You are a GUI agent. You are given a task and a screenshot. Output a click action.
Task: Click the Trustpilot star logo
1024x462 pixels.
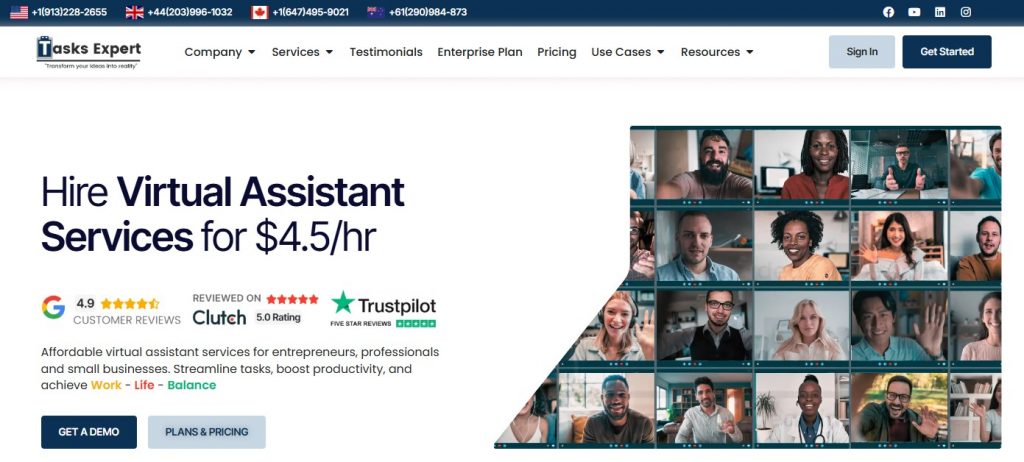[x=342, y=303]
